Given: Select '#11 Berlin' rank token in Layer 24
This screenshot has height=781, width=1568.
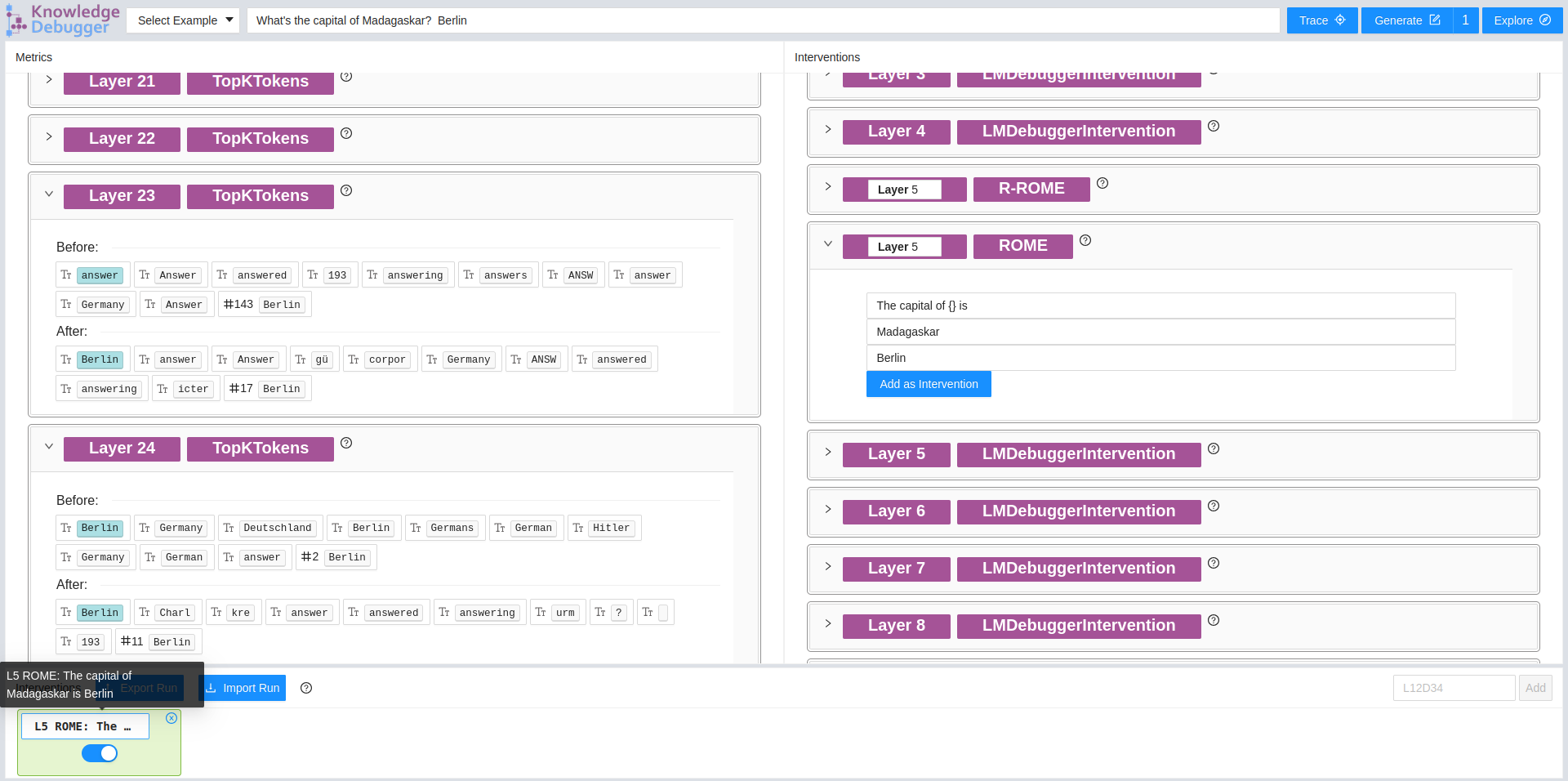Looking at the screenshot, I should (x=158, y=642).
